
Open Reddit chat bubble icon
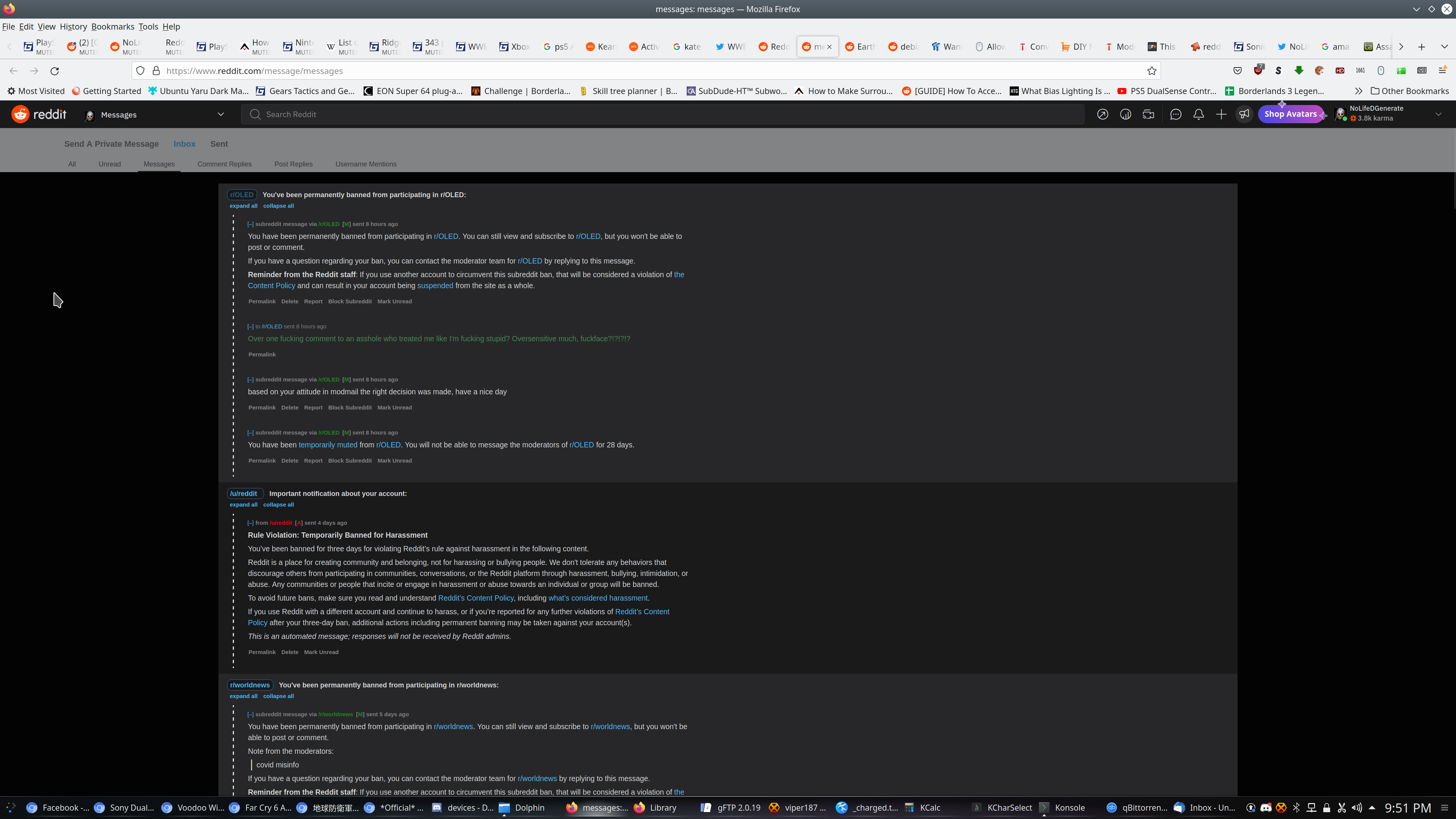(x=1176, y=114)
